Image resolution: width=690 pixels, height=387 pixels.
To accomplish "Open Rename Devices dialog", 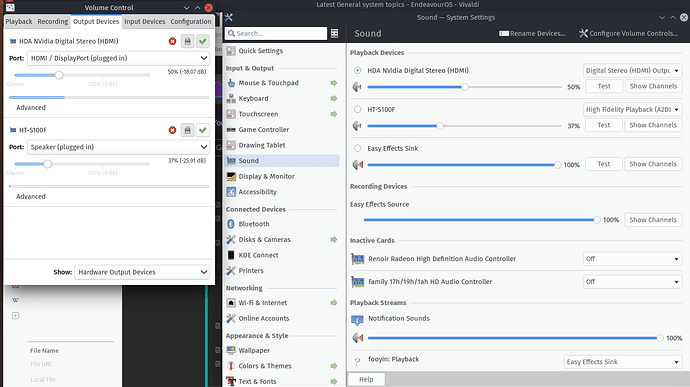I will coord(532,33).
